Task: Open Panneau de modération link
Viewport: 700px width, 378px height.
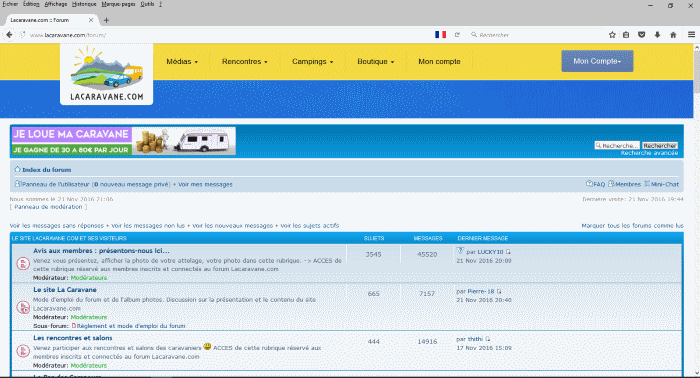Action: (48, 207)
